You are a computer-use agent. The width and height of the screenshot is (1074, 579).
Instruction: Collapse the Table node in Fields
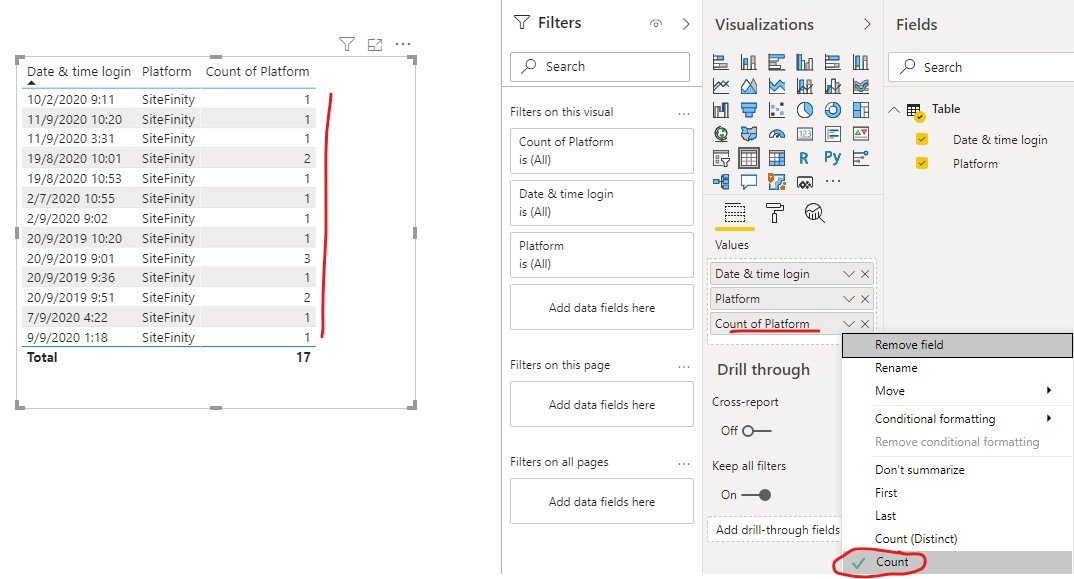[894, 110]
